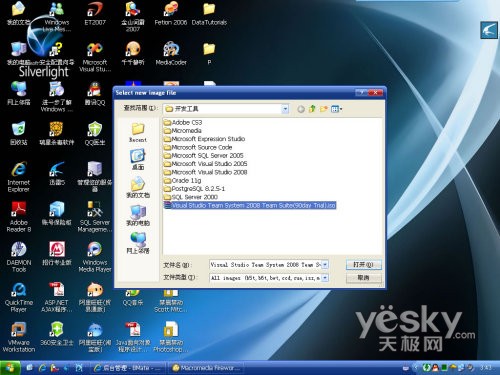Click the dialog Help question mark button
This screenshot has width=500, height=375.
[361, 92]
